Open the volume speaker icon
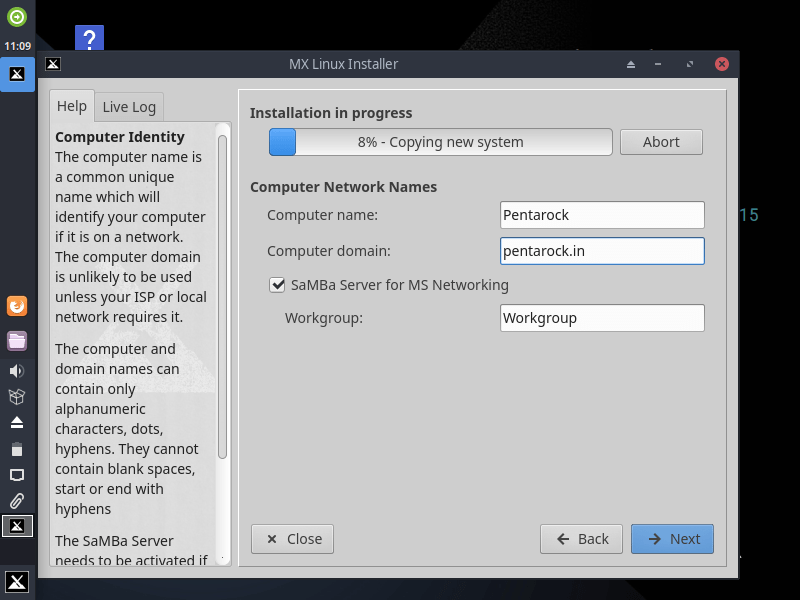The width and height of the screenshot is (800, 600). (17, 371)
